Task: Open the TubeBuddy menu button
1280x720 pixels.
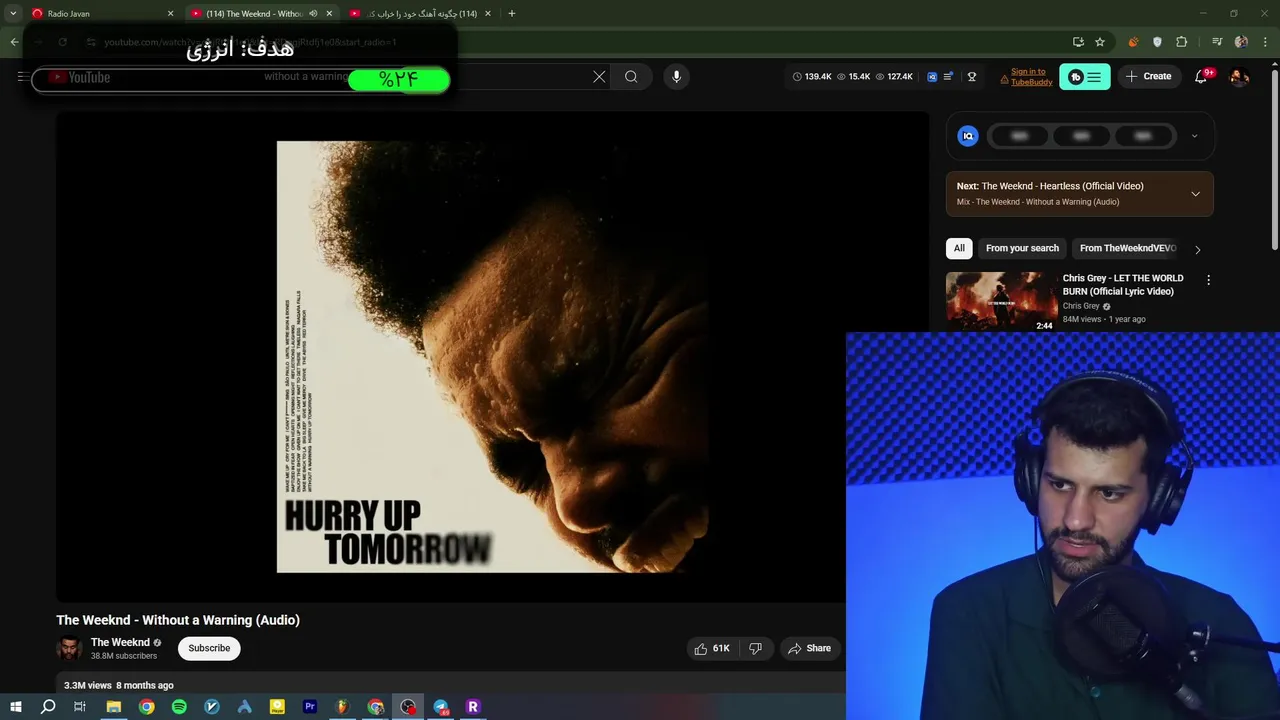Action: pos(1085,77)
